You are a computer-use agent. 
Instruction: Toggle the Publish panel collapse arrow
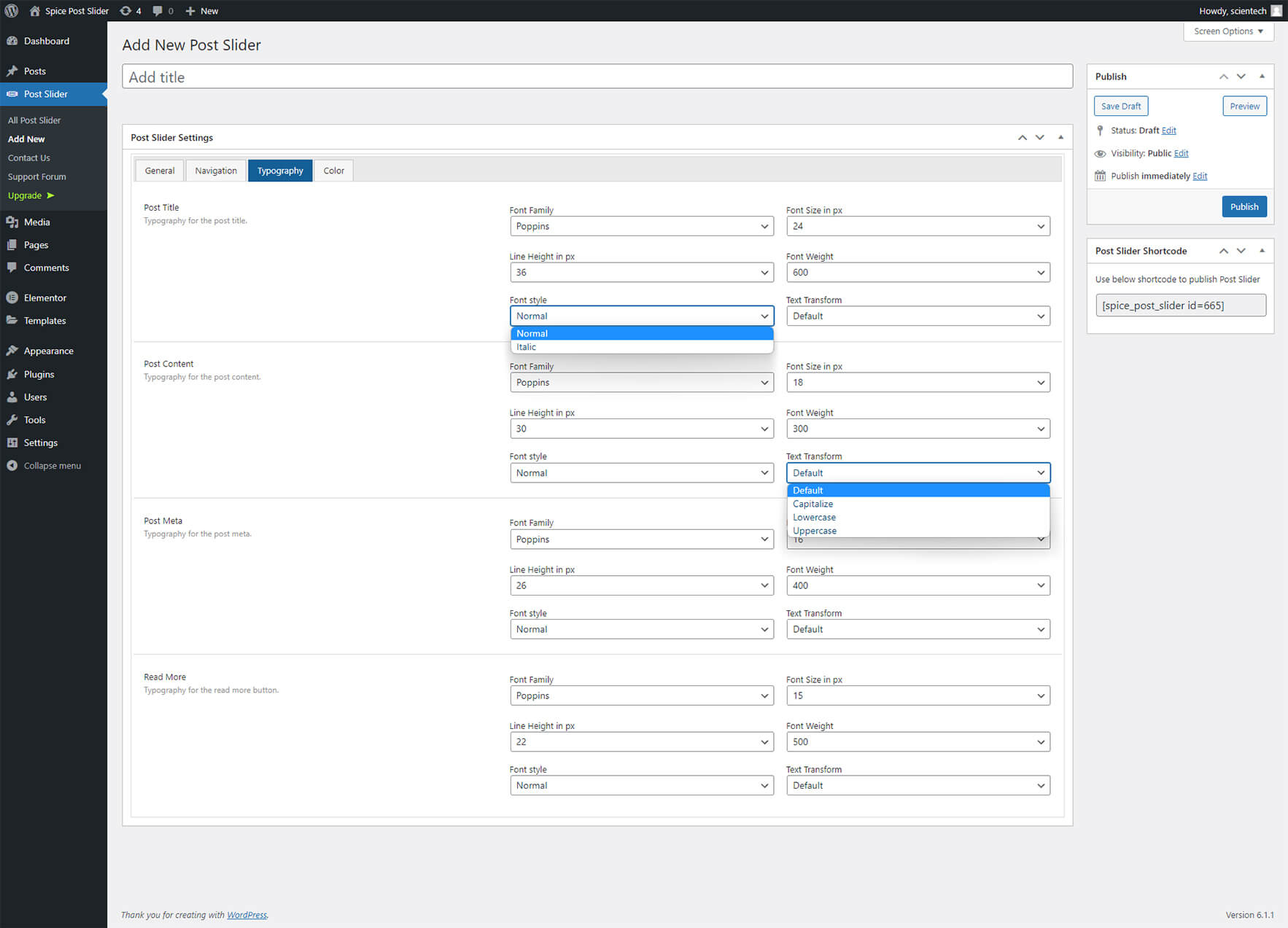click(1262, 77)
